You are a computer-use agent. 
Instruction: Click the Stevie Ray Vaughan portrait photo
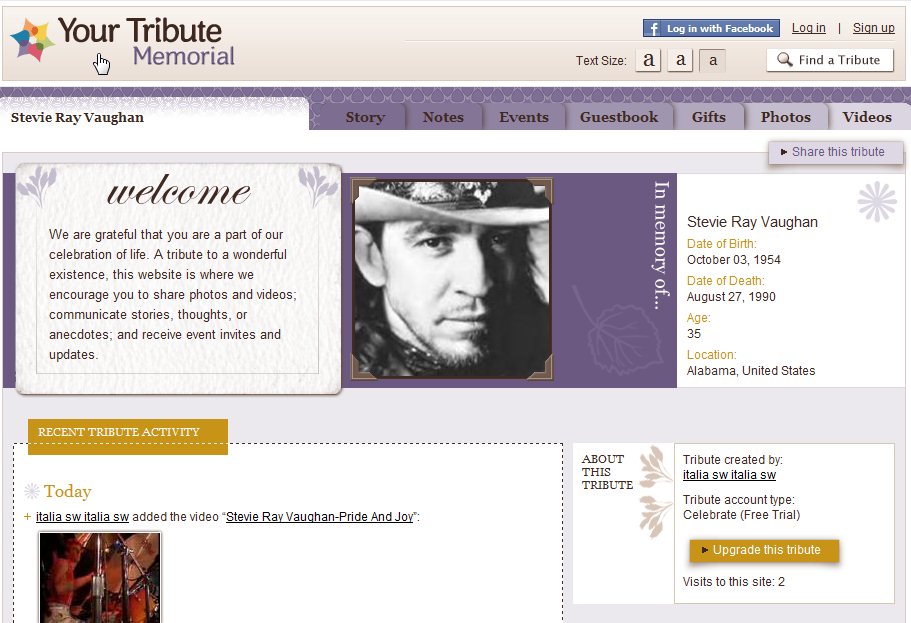(x=451, y=279)
